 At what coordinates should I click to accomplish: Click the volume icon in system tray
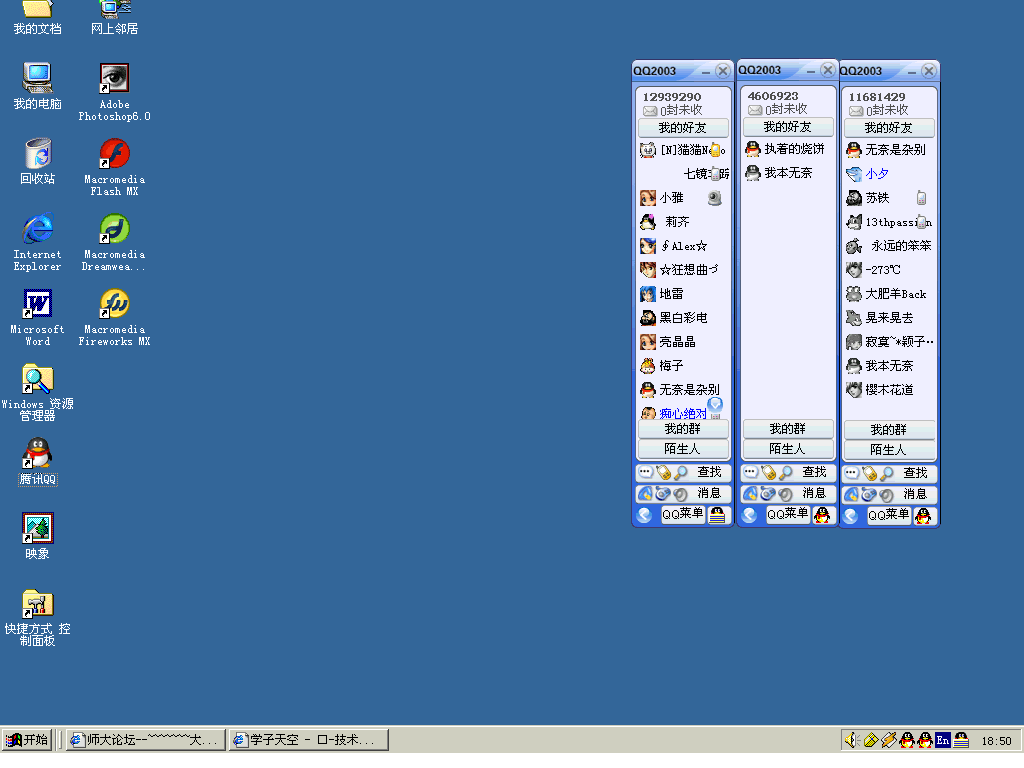click(x=851, y=740)
